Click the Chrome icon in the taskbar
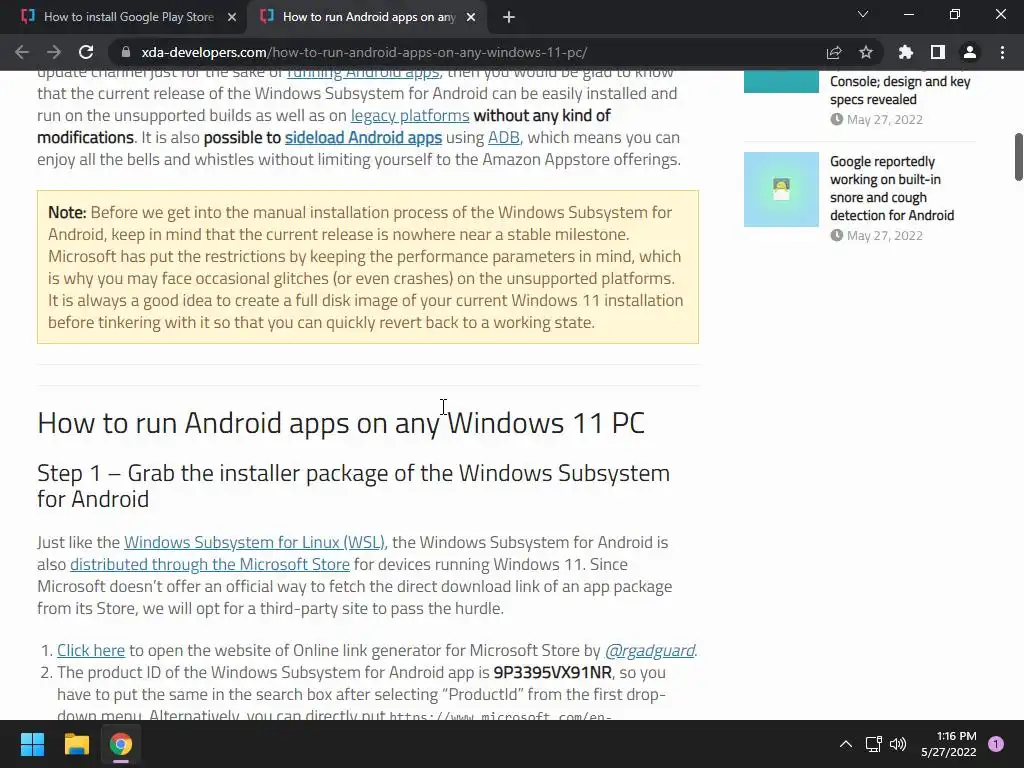Viewport: 1024px width, 768px height. pyautogui.click(x=121, y=744)
